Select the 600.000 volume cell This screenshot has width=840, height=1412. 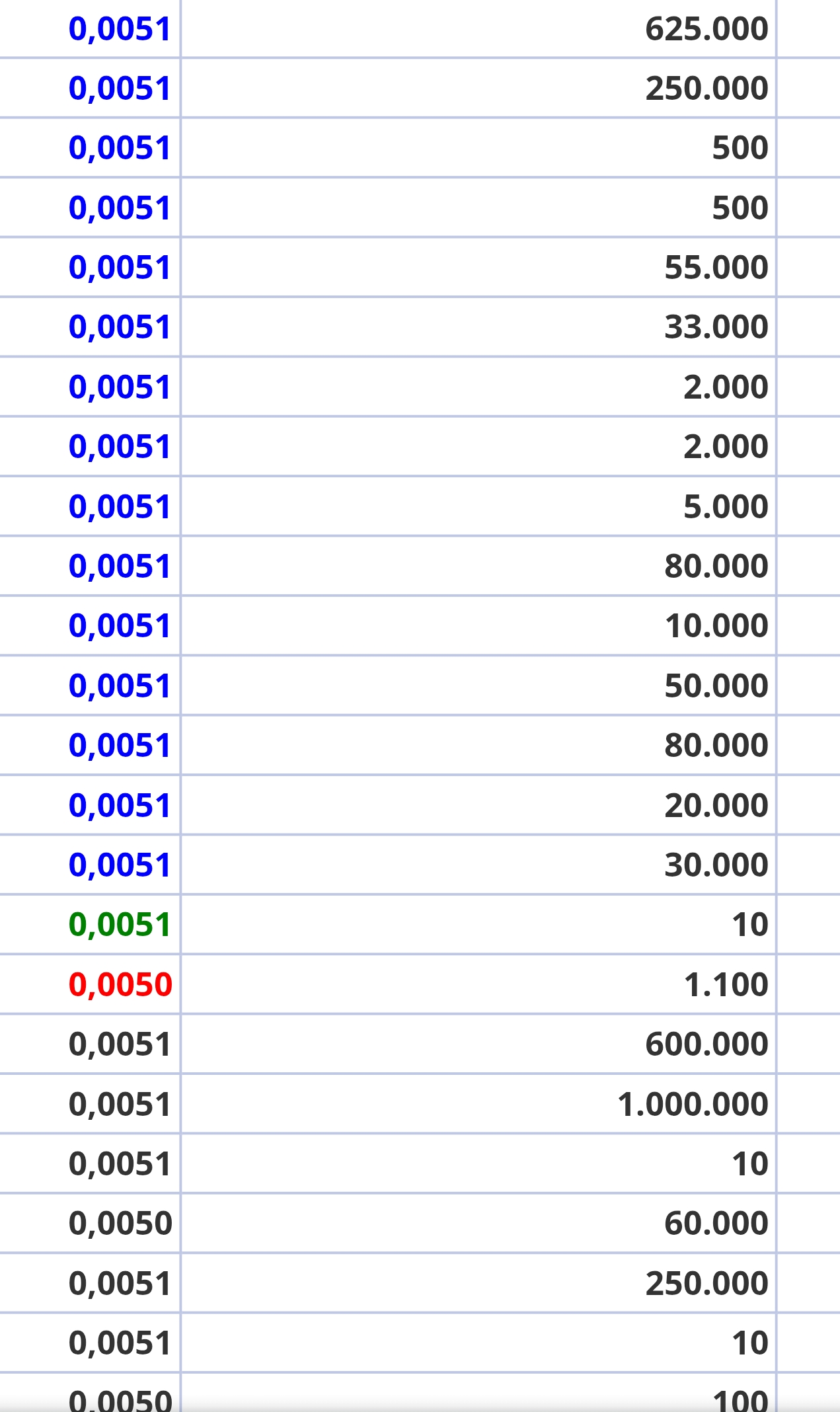(706, 1044)
